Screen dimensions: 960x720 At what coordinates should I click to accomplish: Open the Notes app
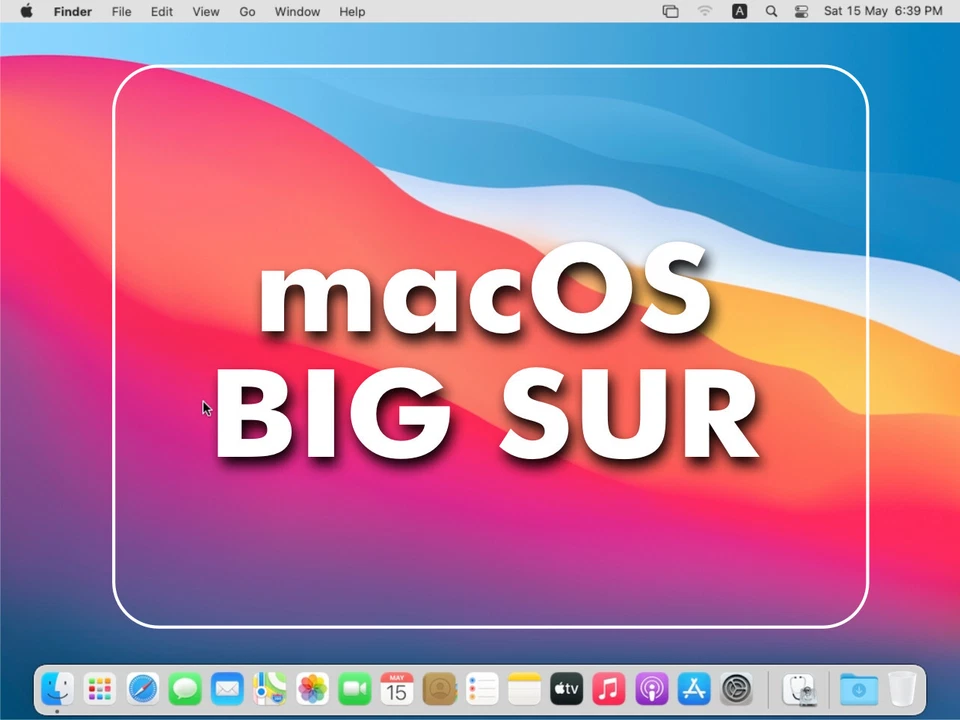524,689
